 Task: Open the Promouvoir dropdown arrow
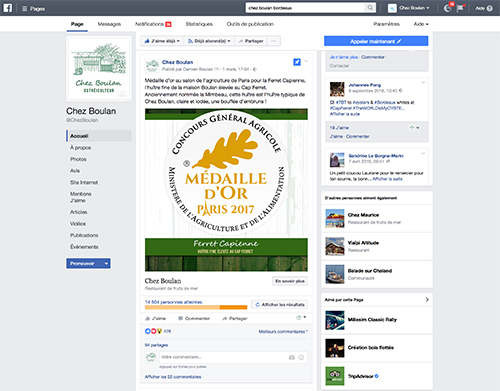point(106,263)
